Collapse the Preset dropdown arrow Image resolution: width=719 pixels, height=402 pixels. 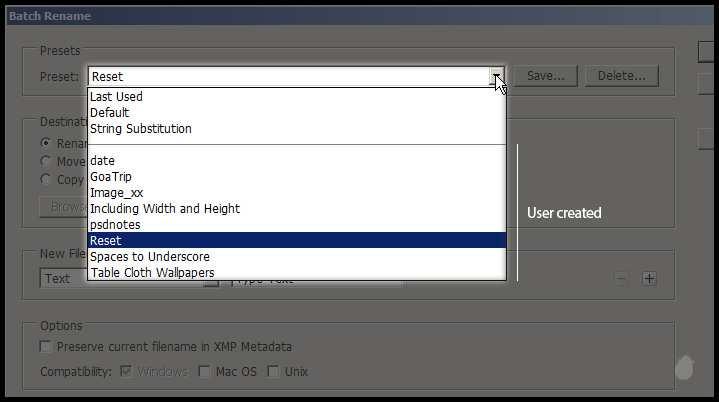point(496,76)
